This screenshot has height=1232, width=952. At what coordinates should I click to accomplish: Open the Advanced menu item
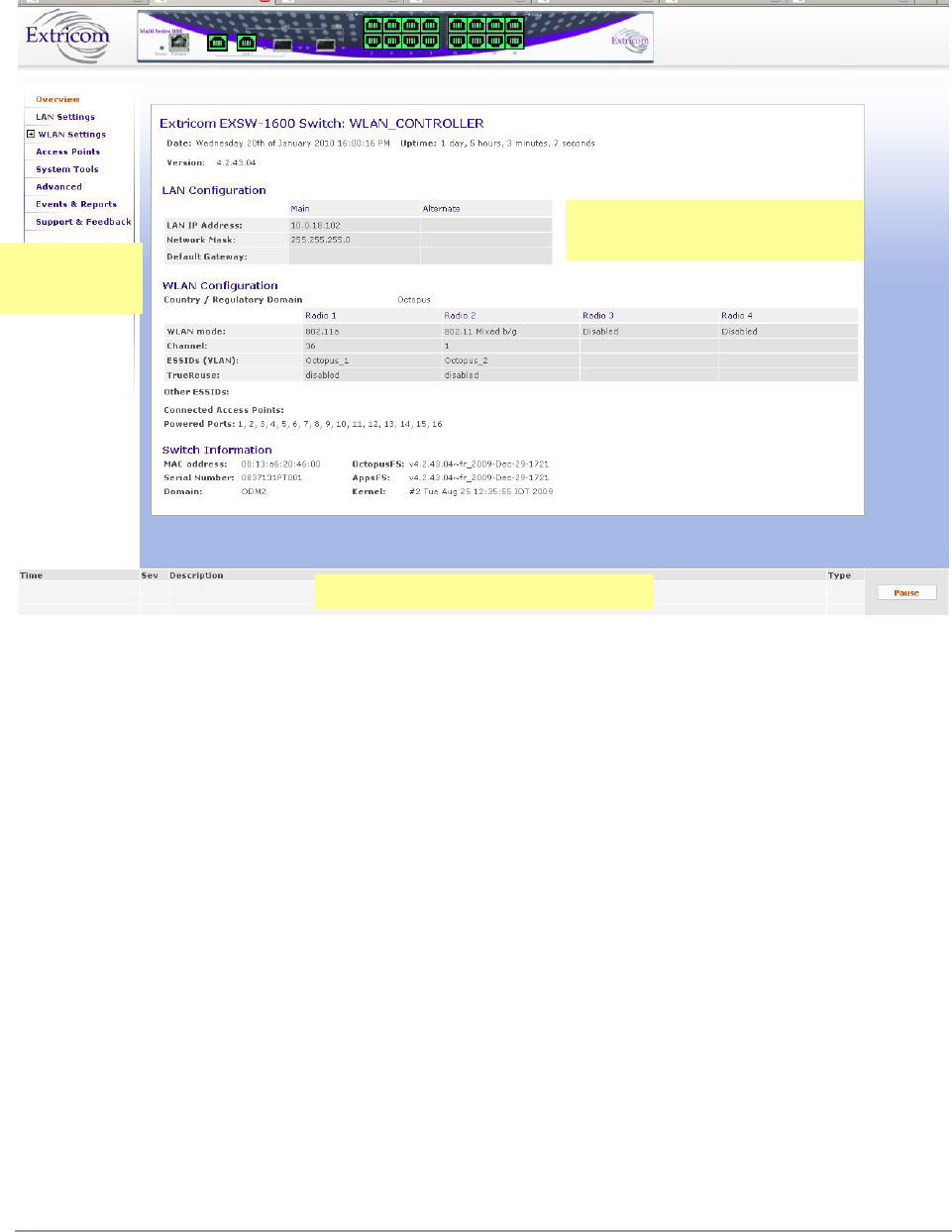[x=58, y=187]
